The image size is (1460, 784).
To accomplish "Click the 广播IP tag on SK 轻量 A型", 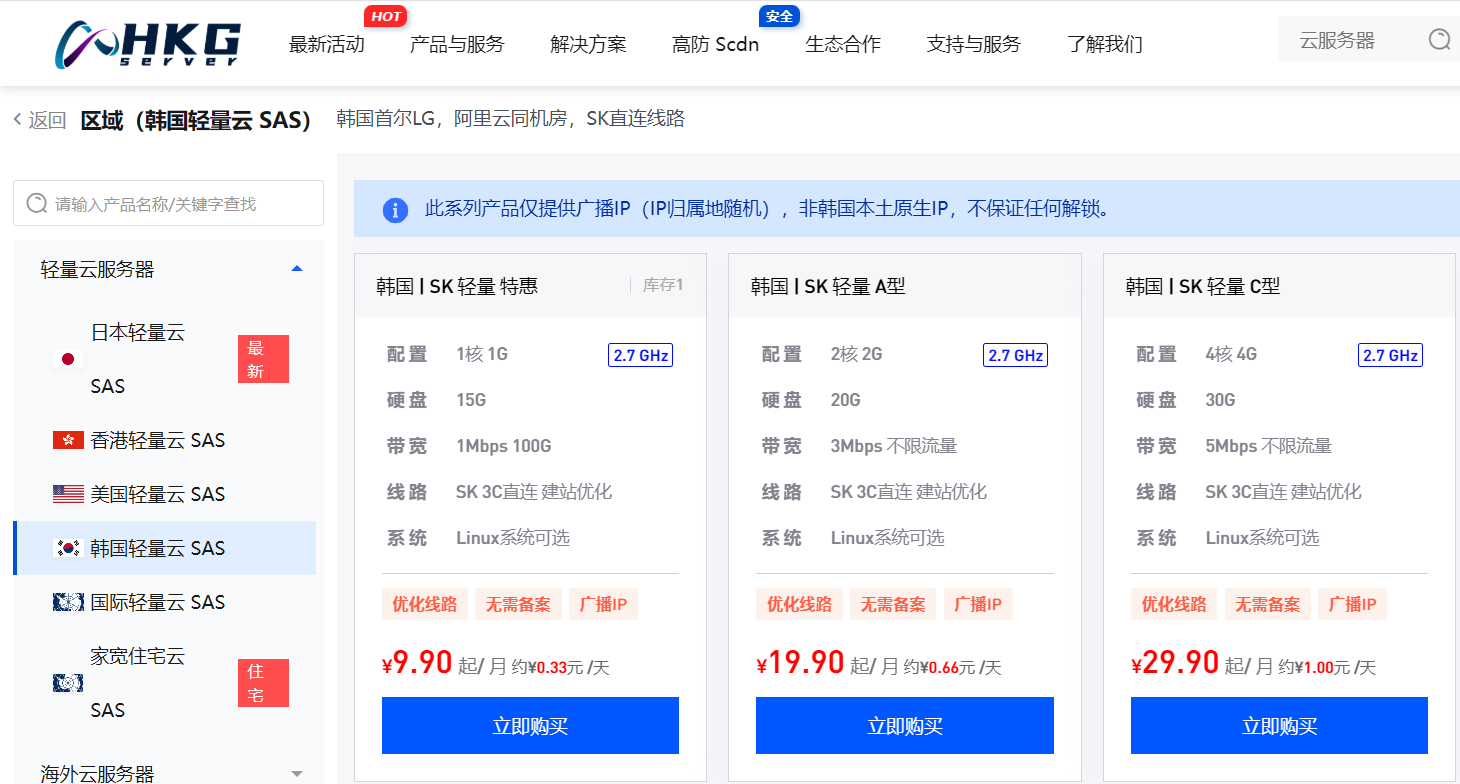I will 978,604.
